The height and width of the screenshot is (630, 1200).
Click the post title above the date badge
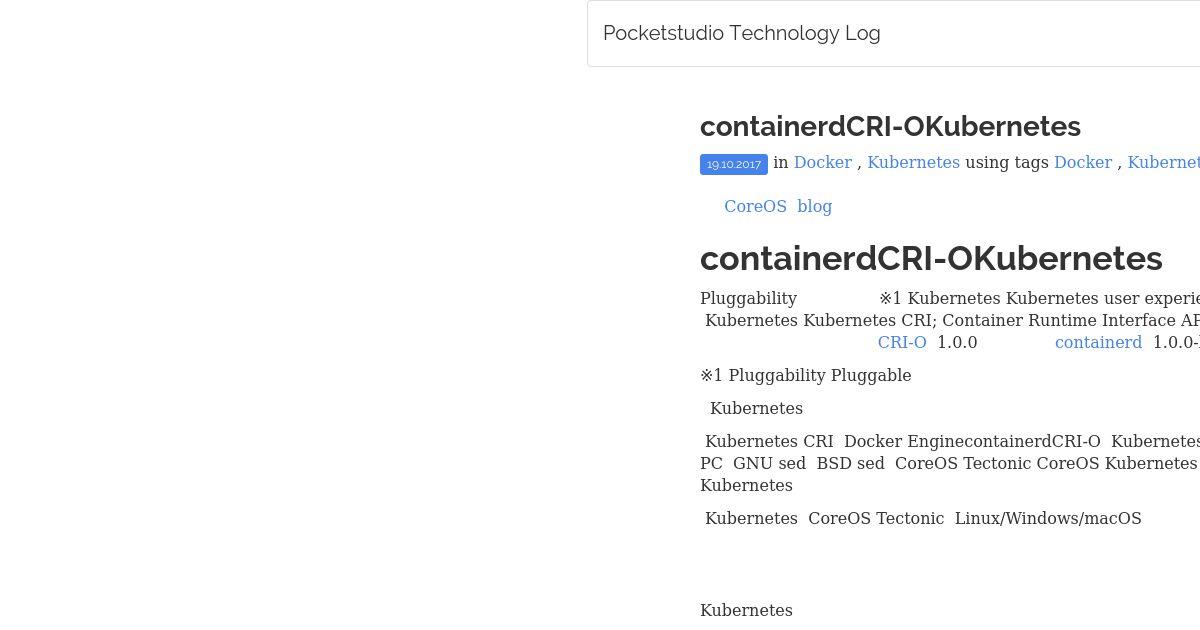[x=890, y=127]
